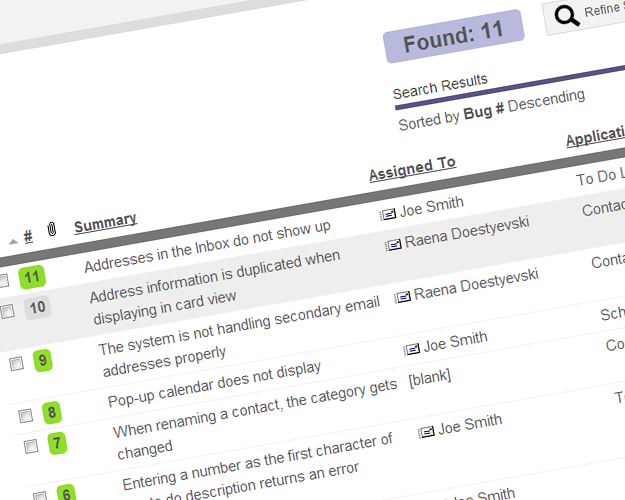Select the checkbox for bug 10

pos(8,312)
